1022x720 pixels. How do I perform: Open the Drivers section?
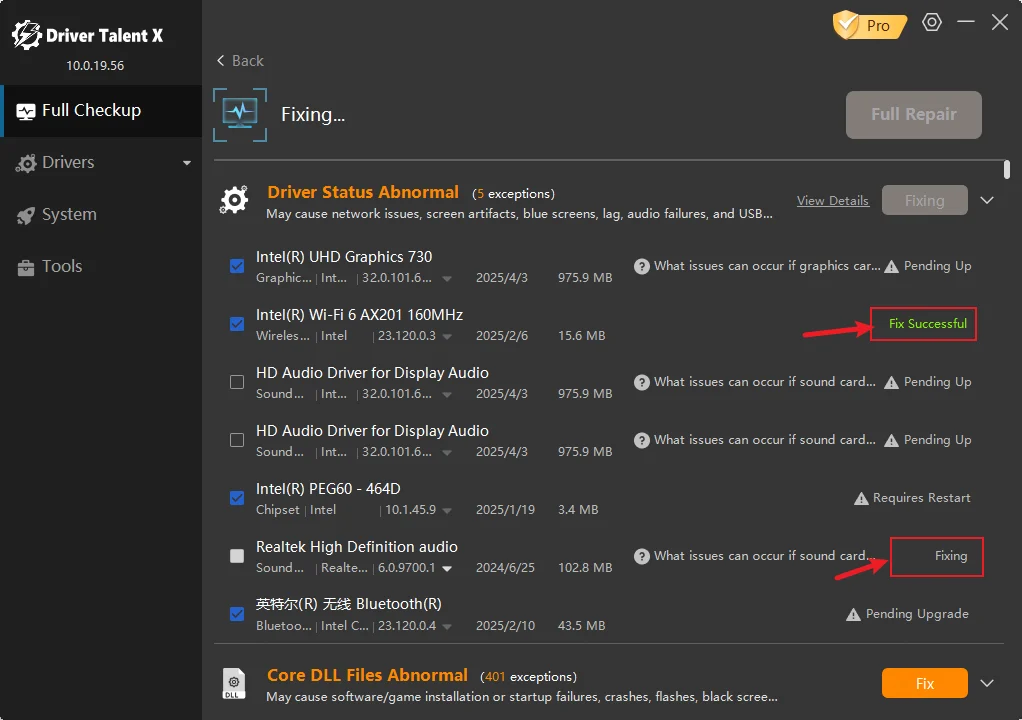click(x=101, y=162)
